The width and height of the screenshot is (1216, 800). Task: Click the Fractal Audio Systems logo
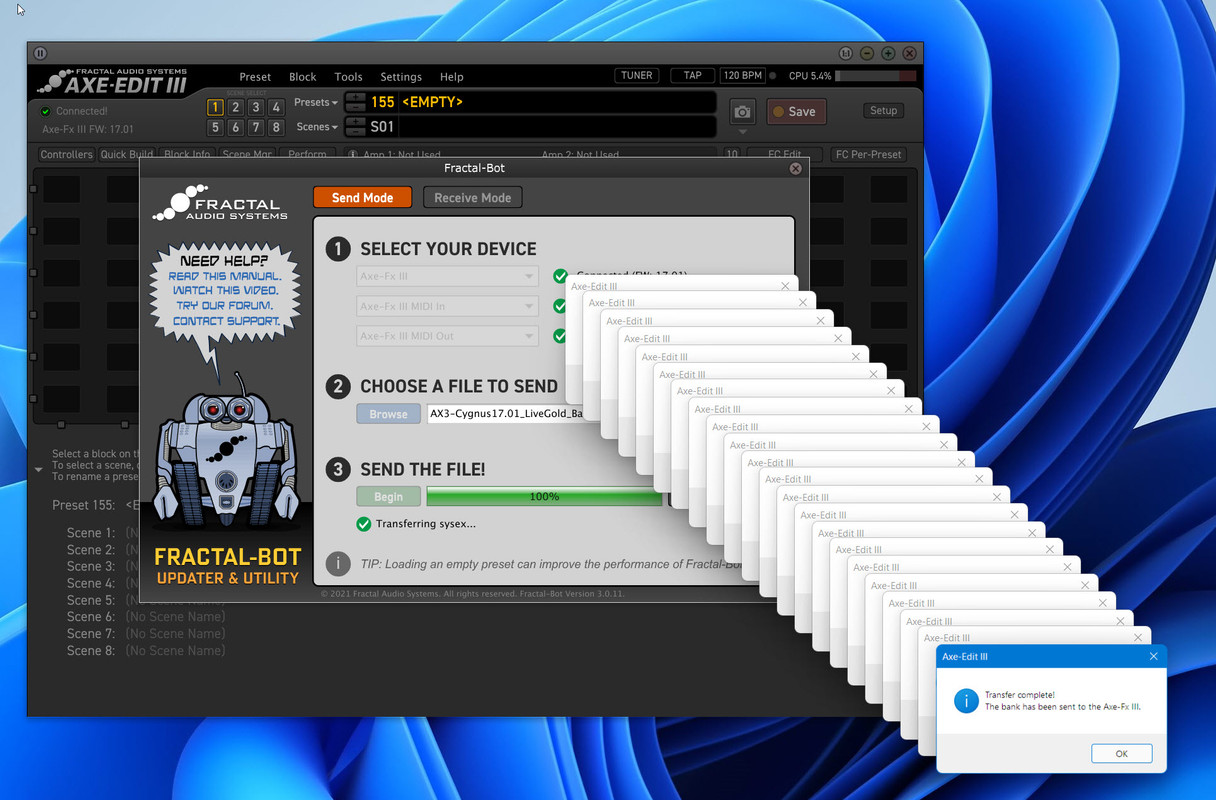point(220,202)
